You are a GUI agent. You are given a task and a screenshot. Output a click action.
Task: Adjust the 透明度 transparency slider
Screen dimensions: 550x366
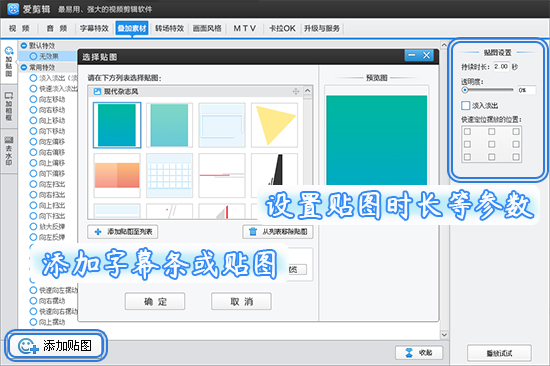point(488,90)
